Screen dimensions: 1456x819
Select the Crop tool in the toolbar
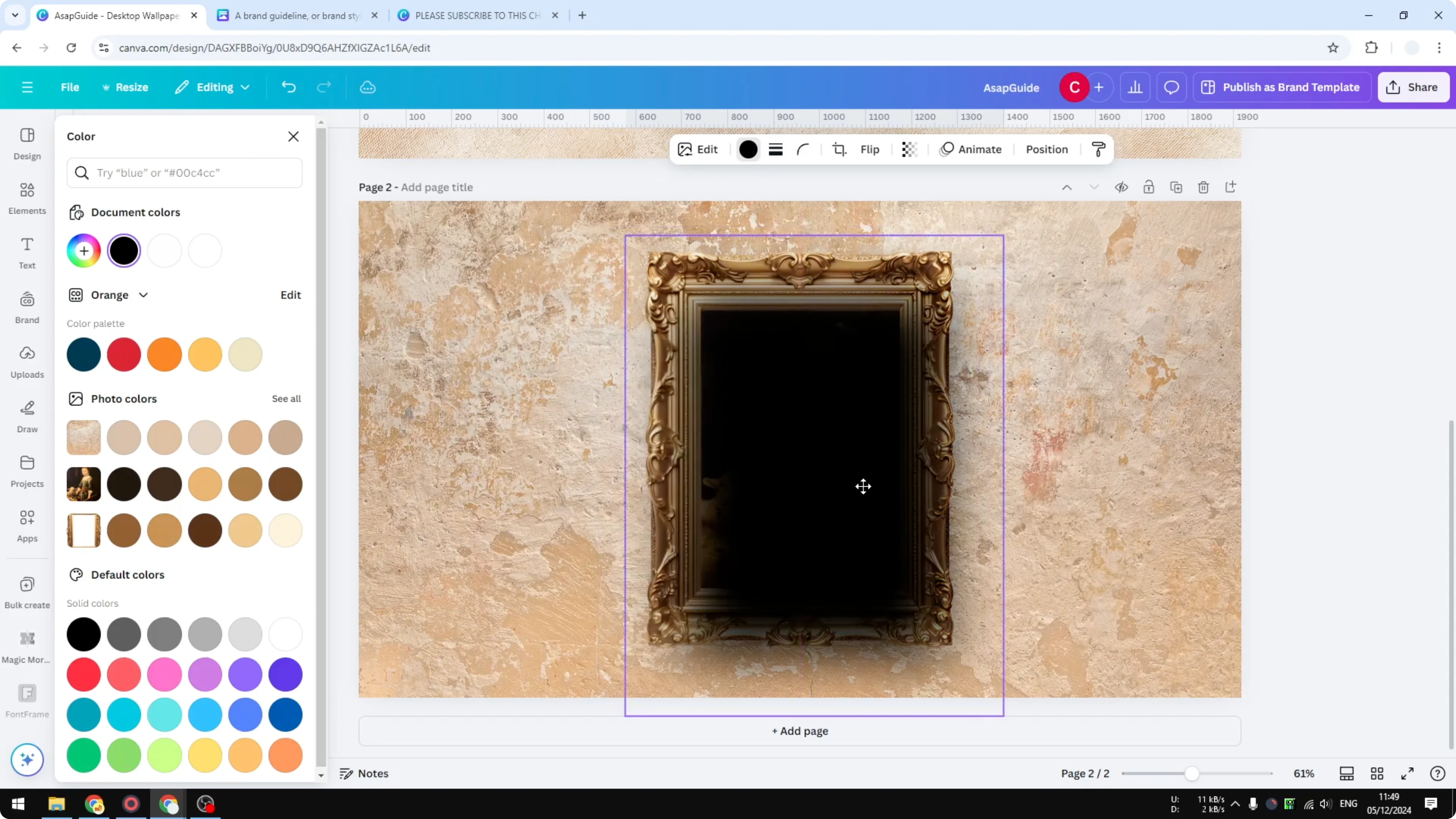pyautogui.click(x=839, y=149)
